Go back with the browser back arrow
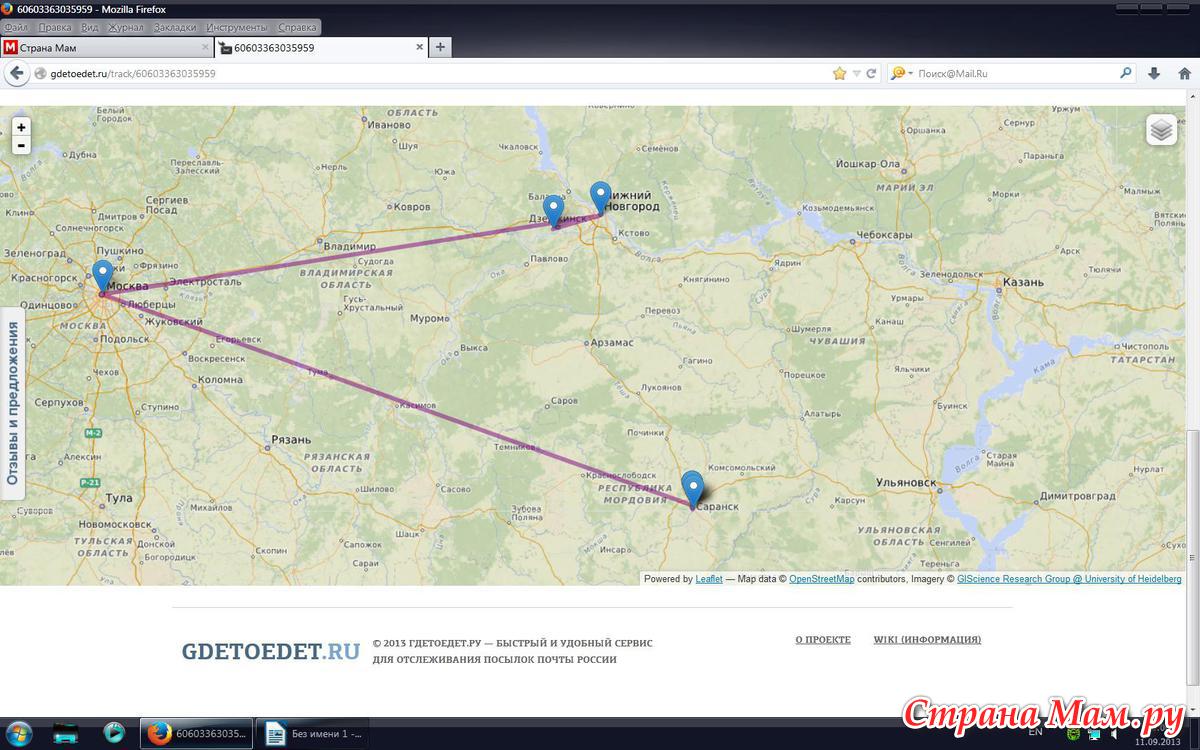Image resolution: width=1200 pixels, height=750 pixels. coord(16,73)
